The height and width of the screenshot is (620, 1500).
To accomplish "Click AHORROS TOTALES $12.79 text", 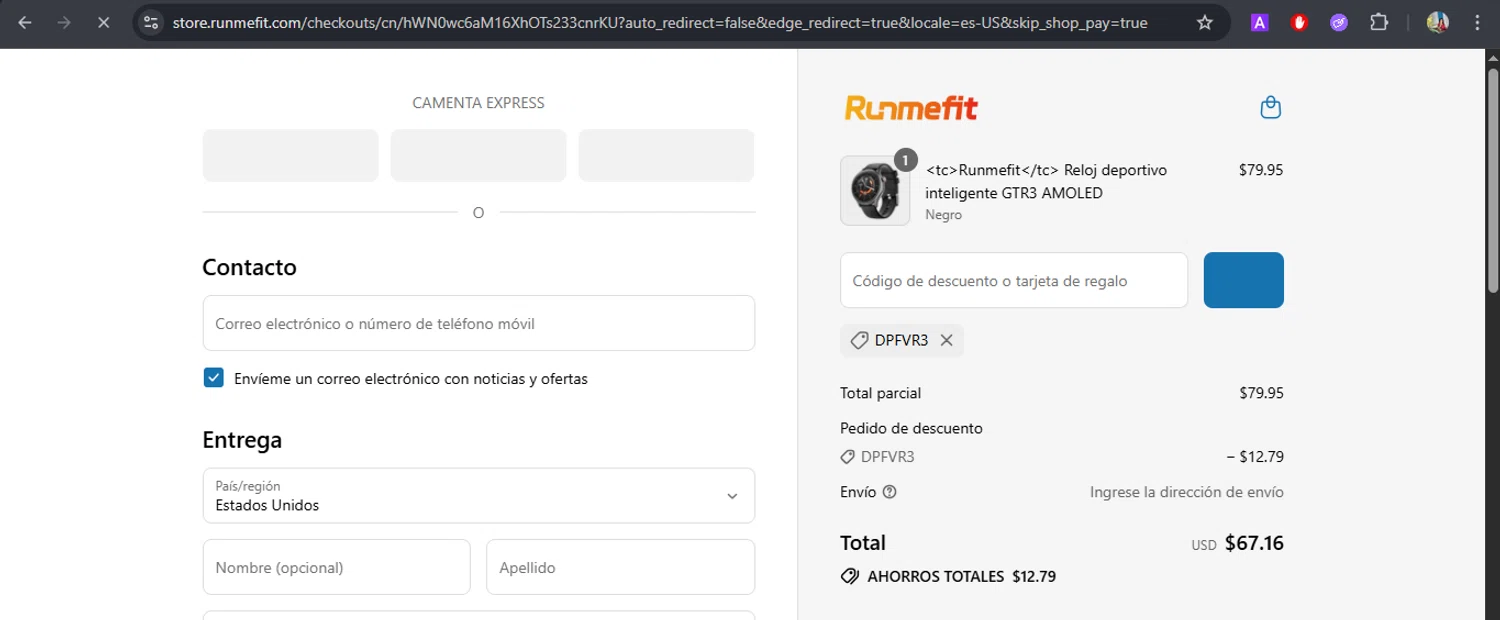I will click(x=961, y=576).
